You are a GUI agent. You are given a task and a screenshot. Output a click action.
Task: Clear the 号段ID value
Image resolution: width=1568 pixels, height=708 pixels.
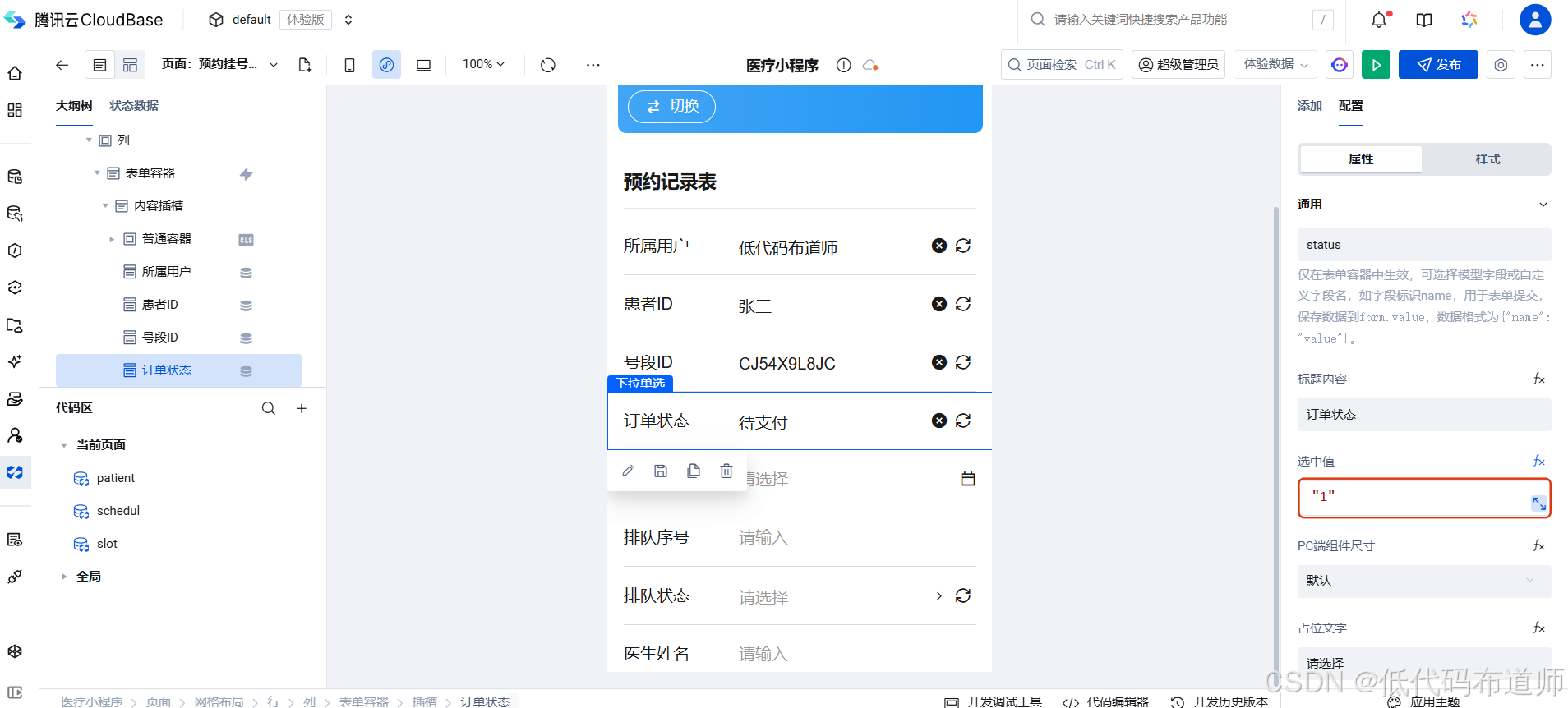(x=939, y=362)
